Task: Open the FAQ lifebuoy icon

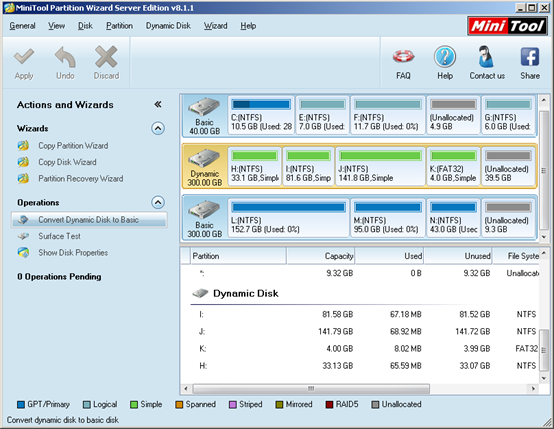Action: click(403, 57)
